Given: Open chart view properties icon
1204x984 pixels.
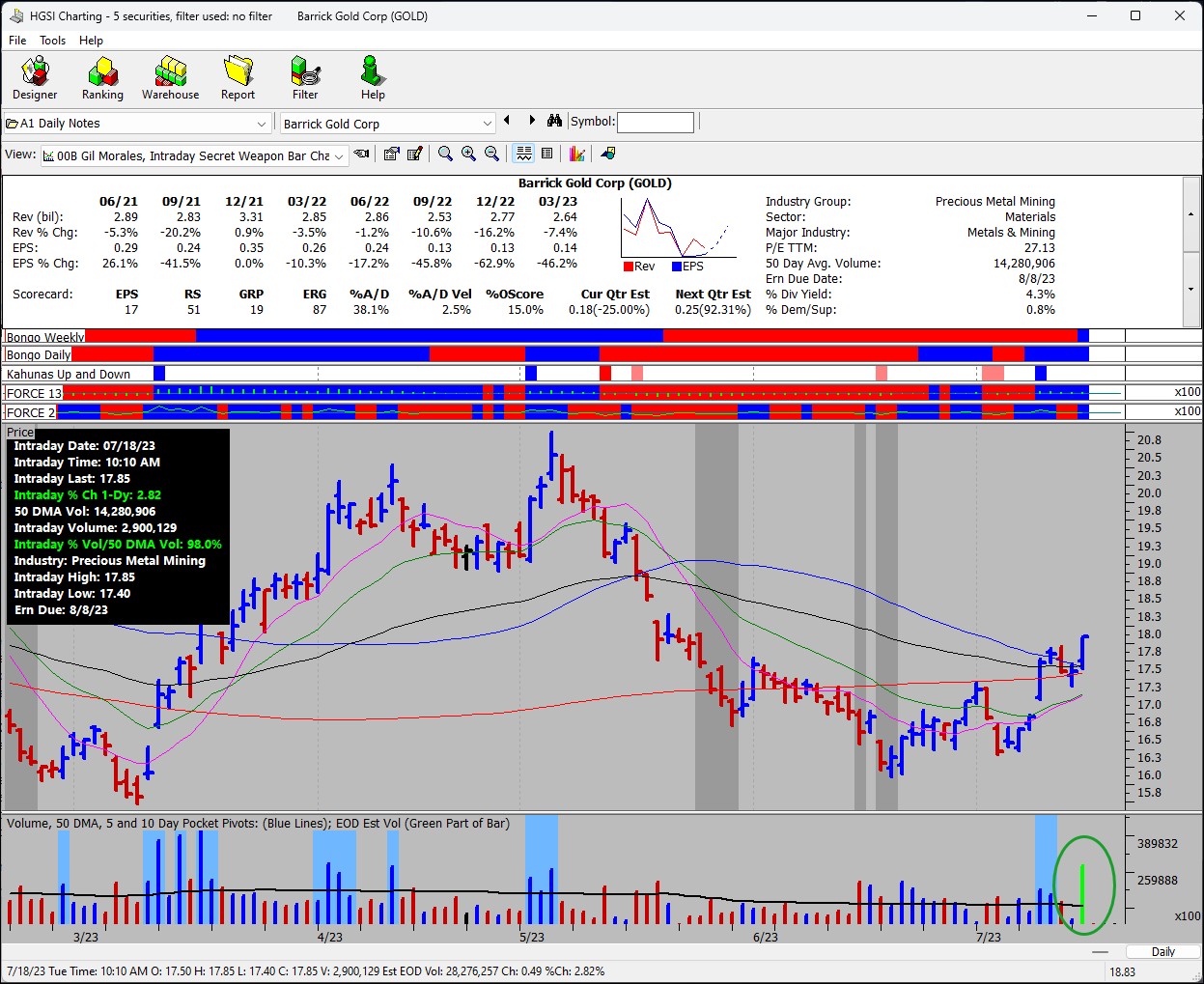Looking at the screenshot, I should pos(391,154).
